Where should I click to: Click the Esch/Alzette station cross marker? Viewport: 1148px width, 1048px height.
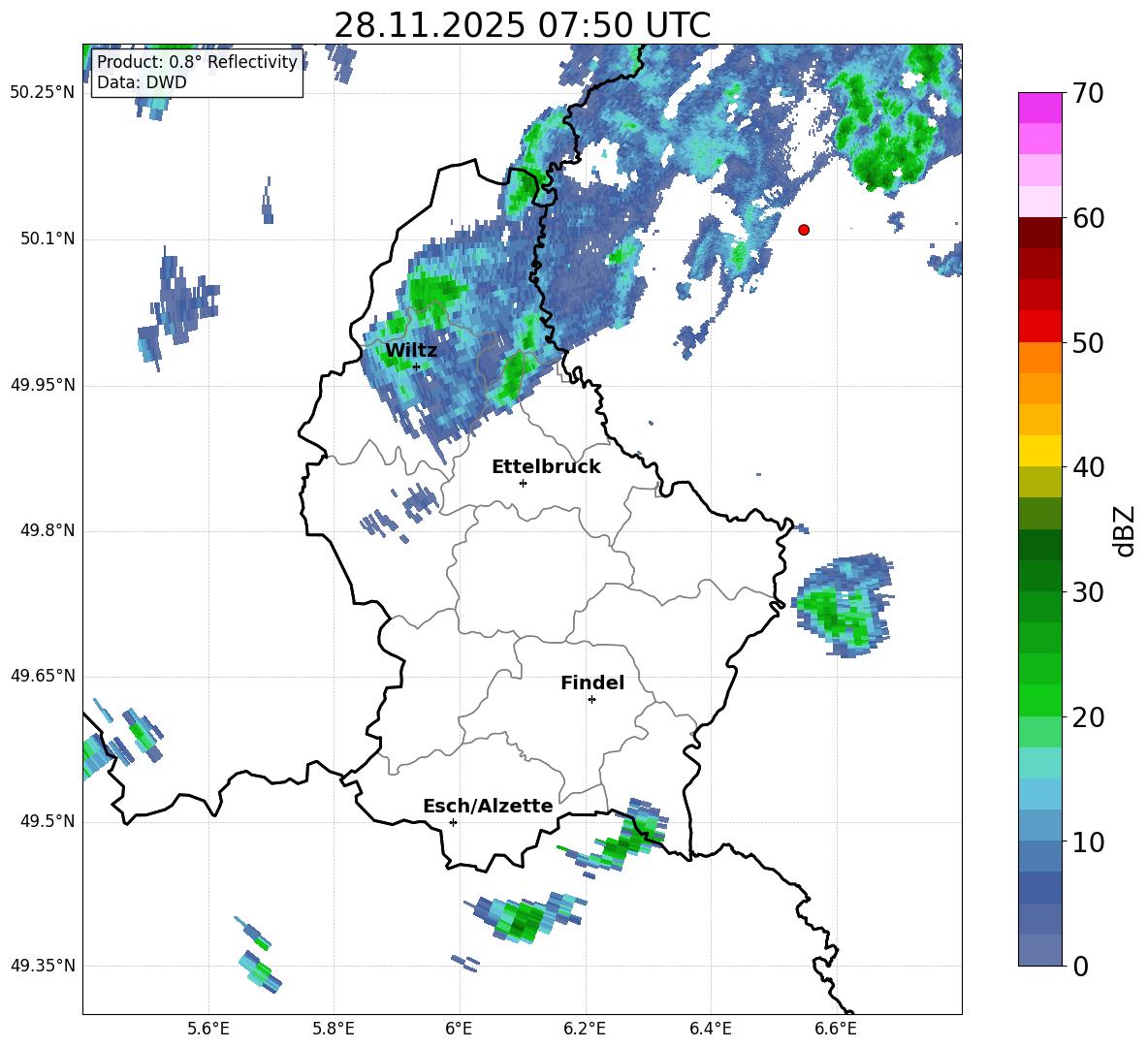point(453,822)
